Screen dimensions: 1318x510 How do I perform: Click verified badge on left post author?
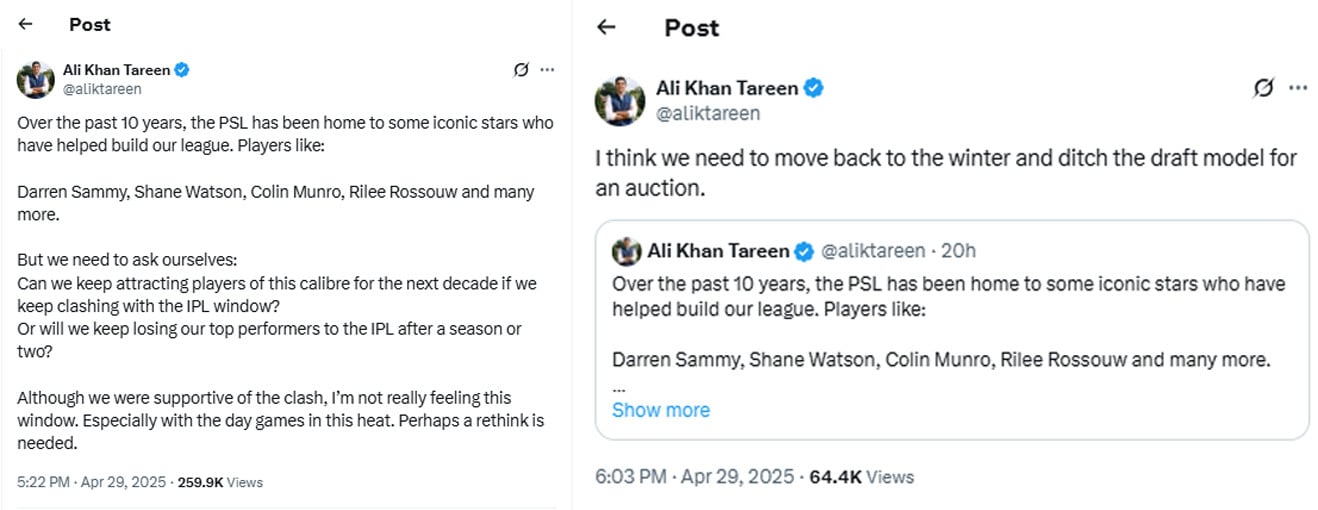tap(182, 70)
